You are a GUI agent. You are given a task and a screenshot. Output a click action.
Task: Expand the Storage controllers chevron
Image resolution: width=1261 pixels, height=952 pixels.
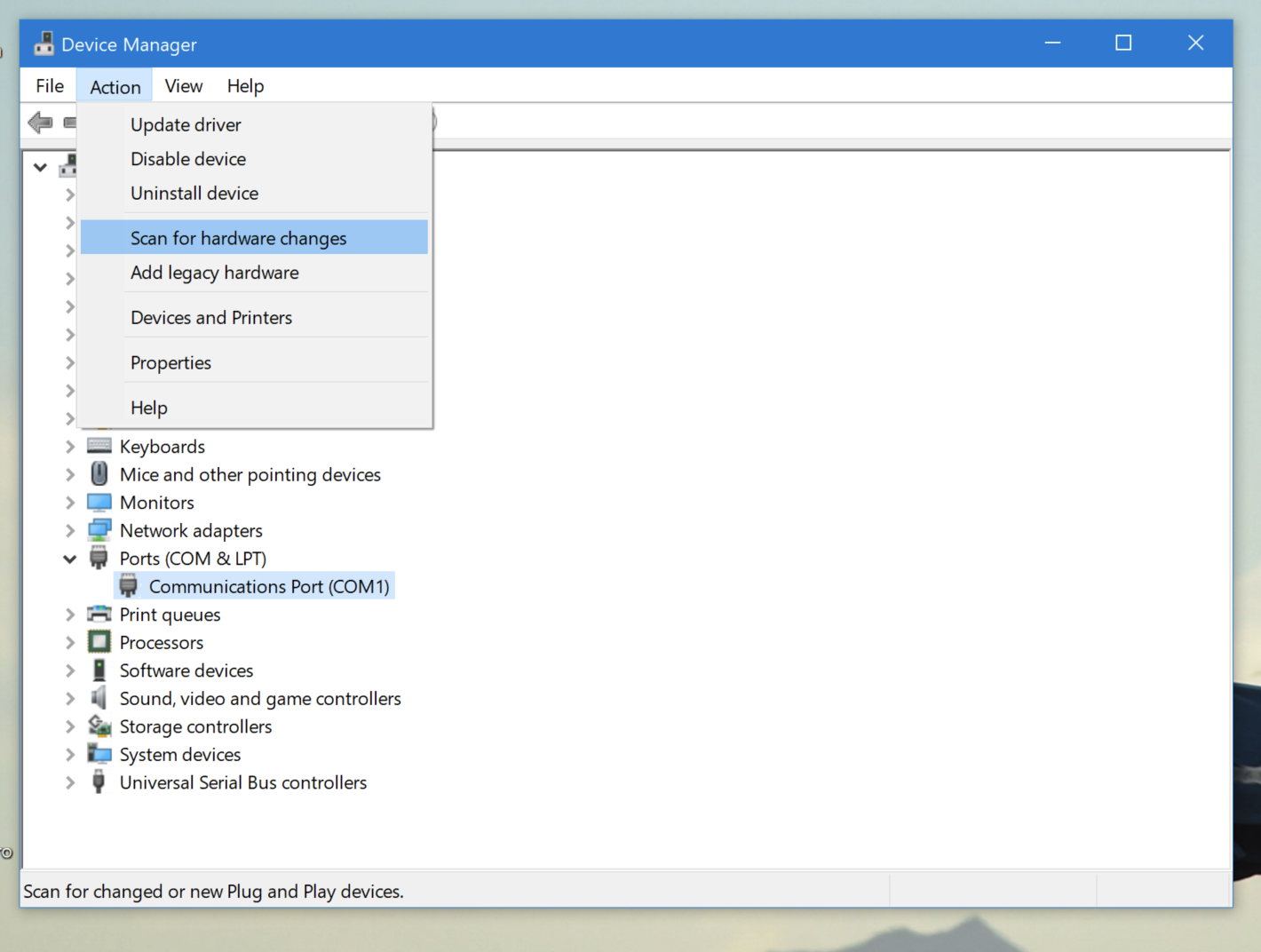(70, 726)
